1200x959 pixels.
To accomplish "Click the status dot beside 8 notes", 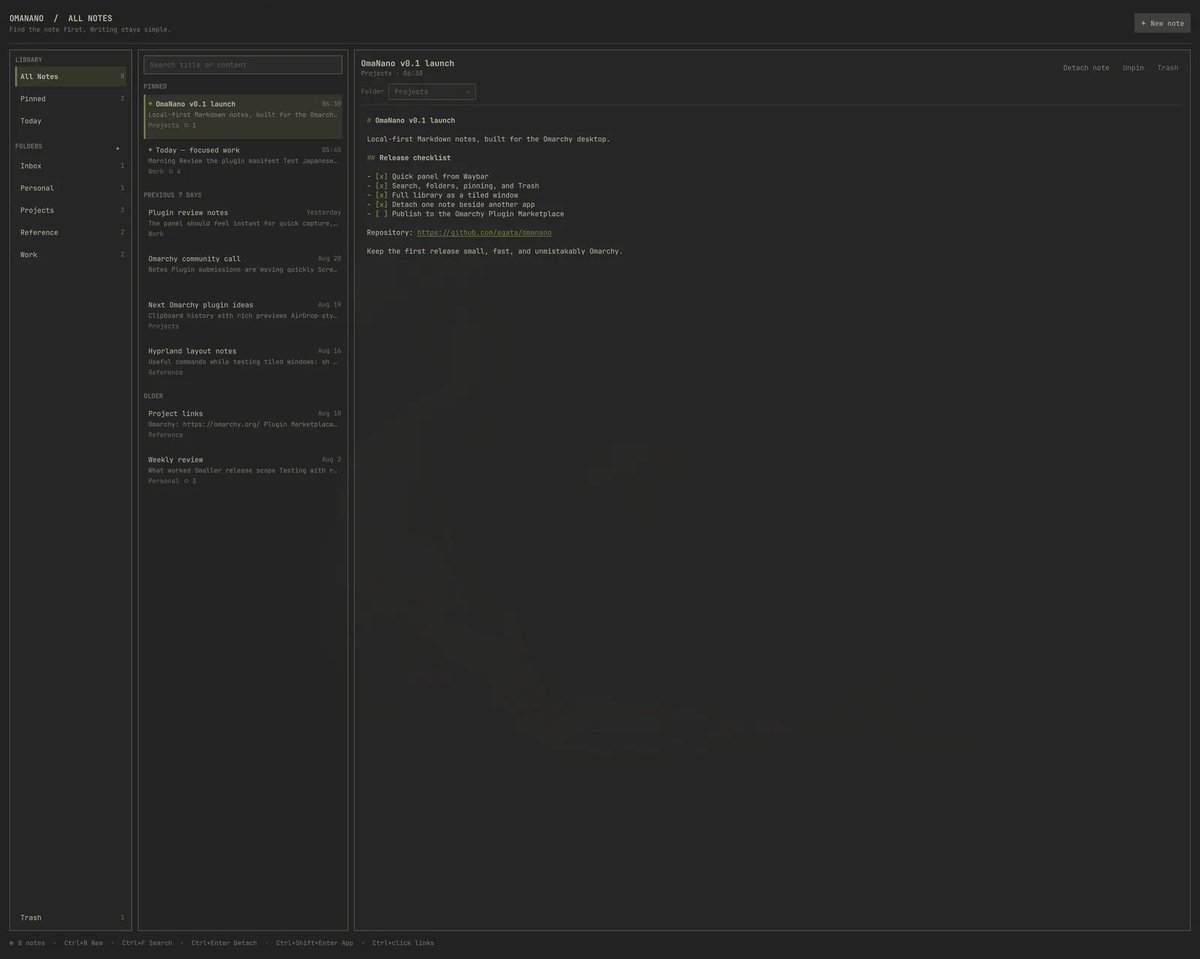I will [x=12, y=943].
